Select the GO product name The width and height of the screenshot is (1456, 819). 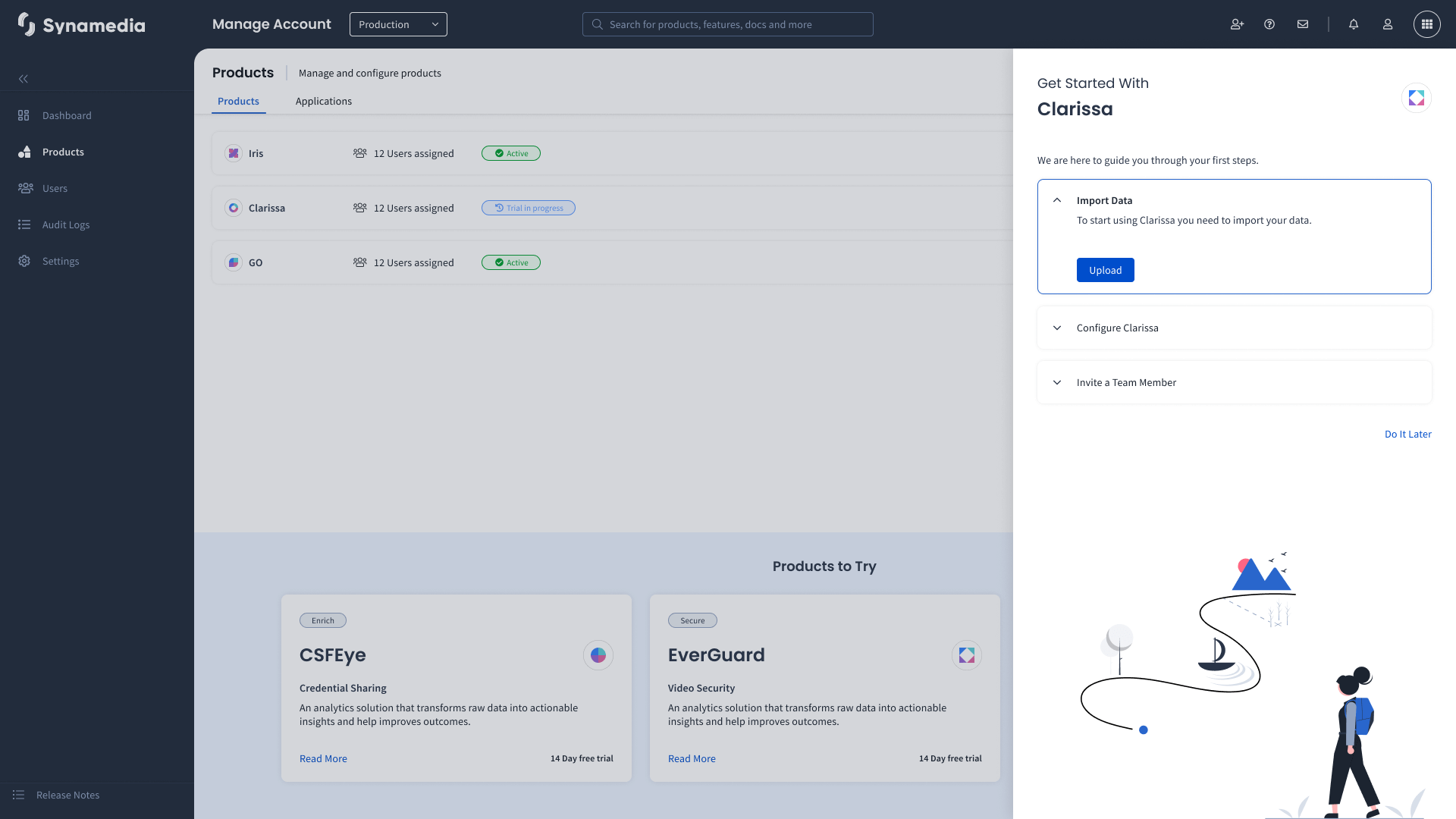(x=256, y=262)
